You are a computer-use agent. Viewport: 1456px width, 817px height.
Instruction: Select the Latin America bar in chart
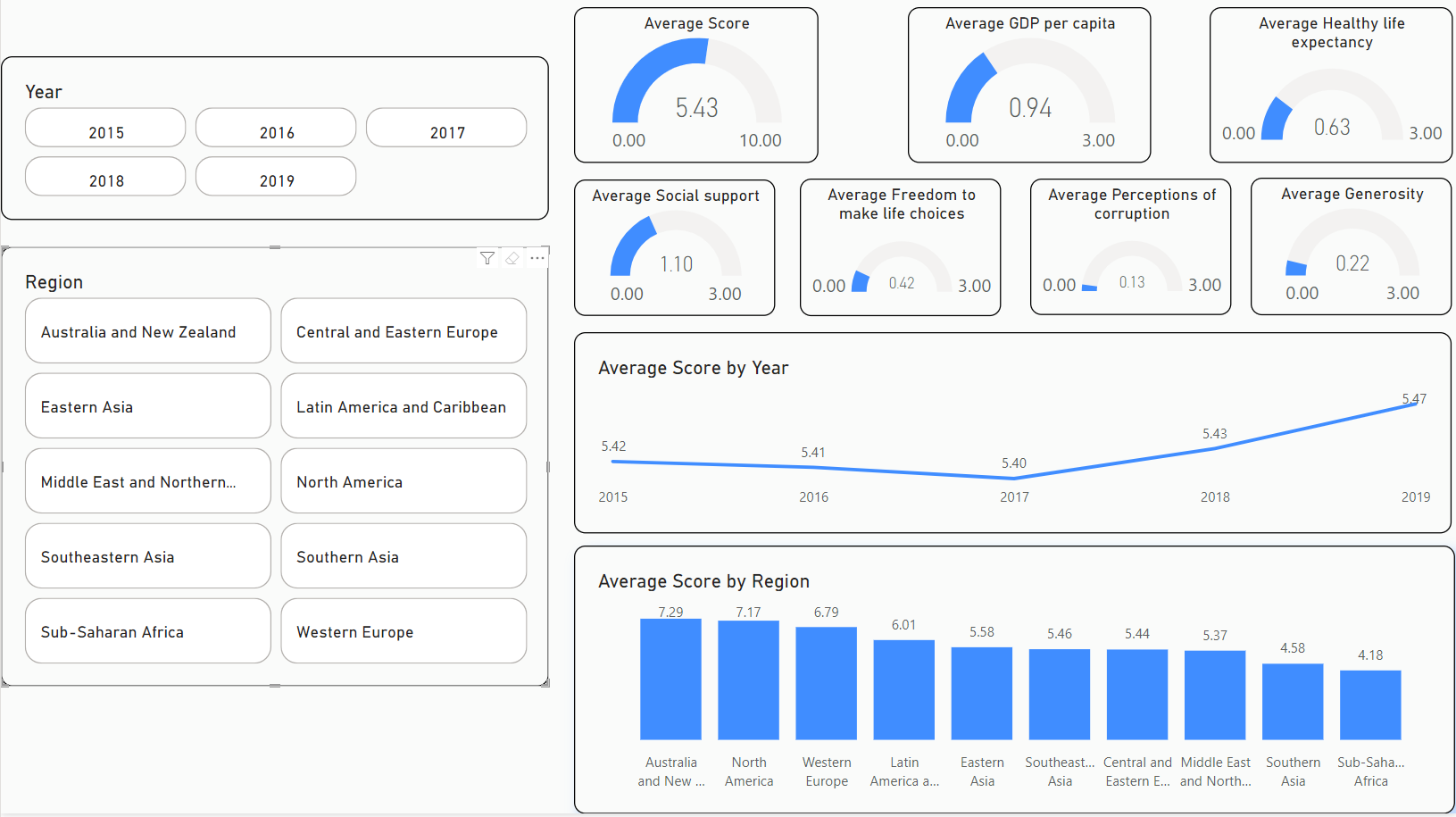(x=903, y=689)
